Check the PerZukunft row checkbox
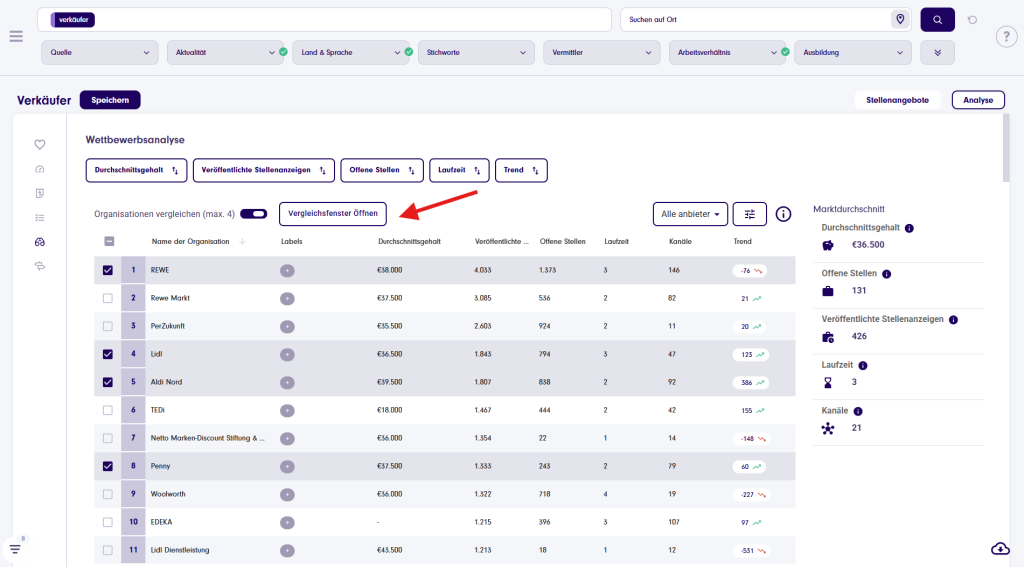Viewport: 1024px width, 567px height. [x=108, y=326]
